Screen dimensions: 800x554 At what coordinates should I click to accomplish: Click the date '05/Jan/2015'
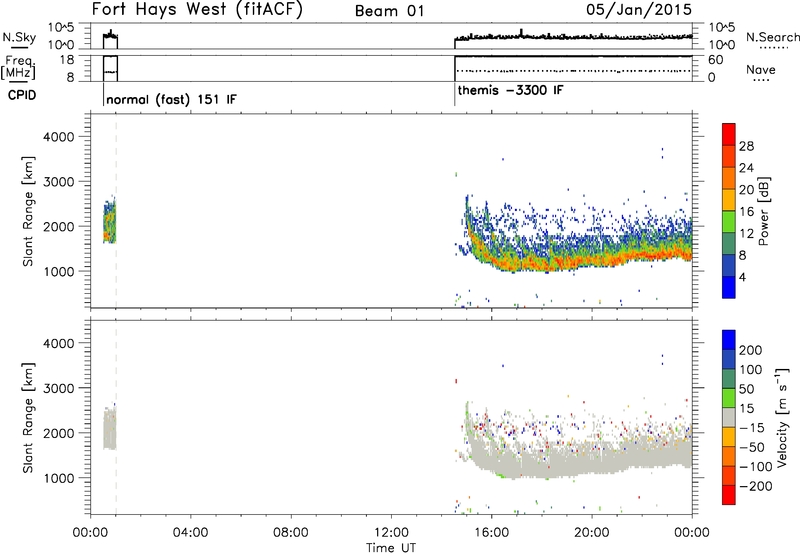(x=639, y=10)
